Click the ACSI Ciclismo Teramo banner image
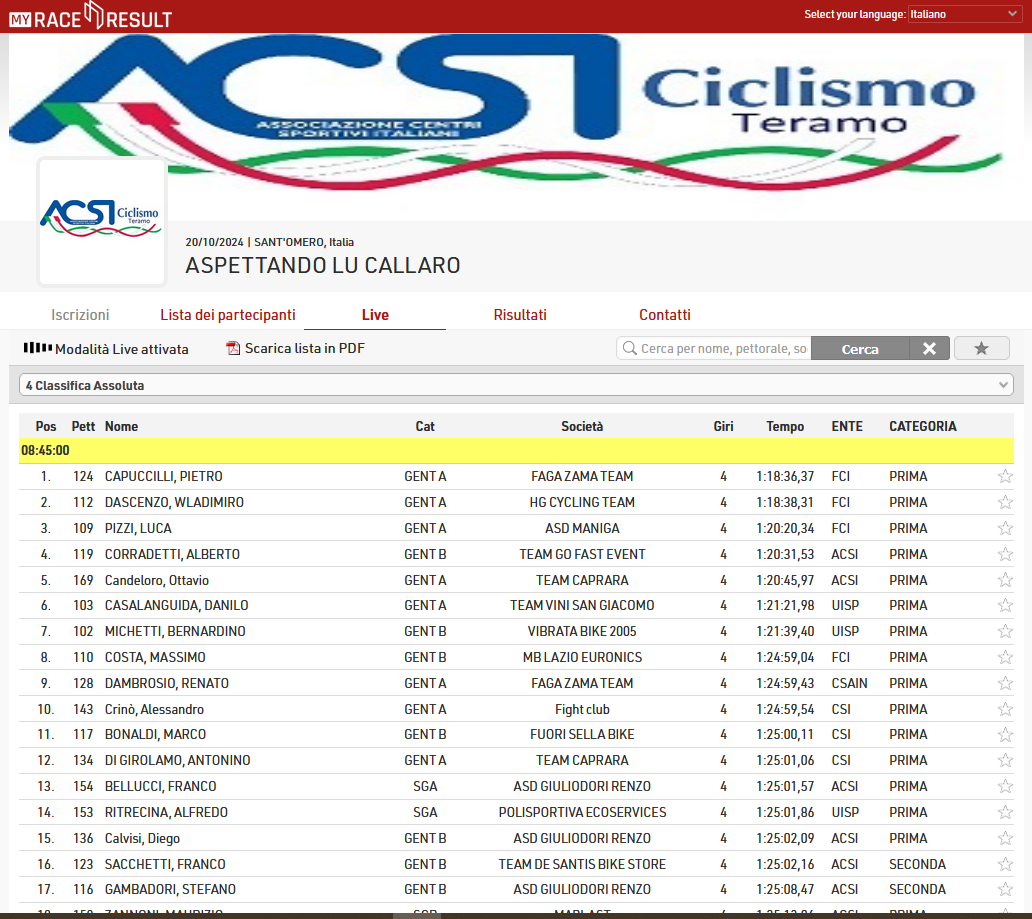The width and height of the screenshot is (1032, 919). 516,127
